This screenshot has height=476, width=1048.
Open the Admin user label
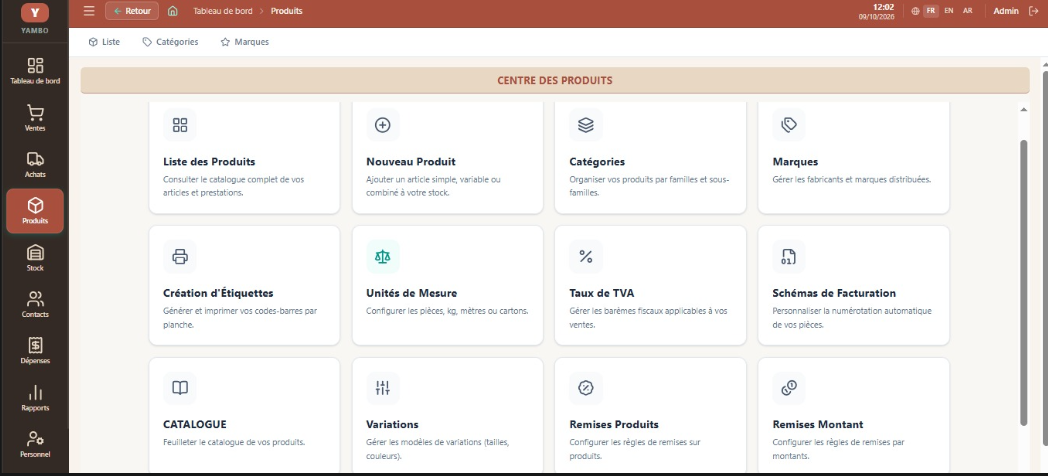click(1006, 11)
